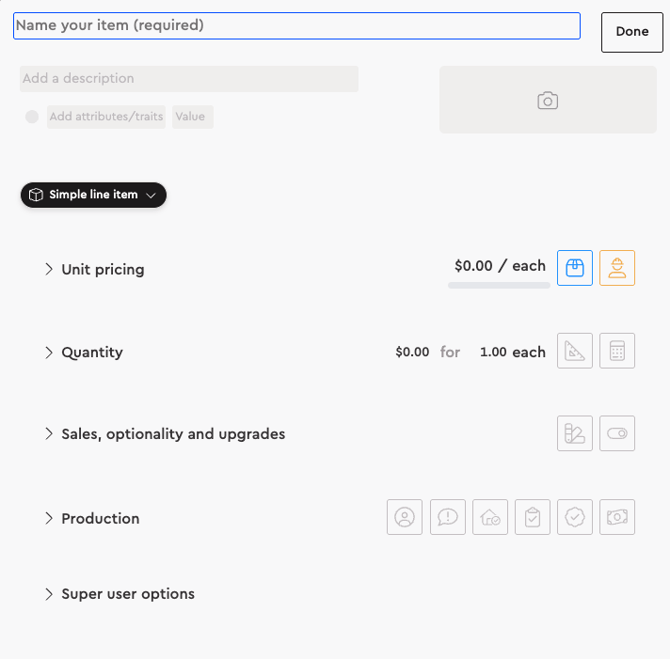Expand the Super user options section
Viewport: 670px width, 659px height.
49,594
